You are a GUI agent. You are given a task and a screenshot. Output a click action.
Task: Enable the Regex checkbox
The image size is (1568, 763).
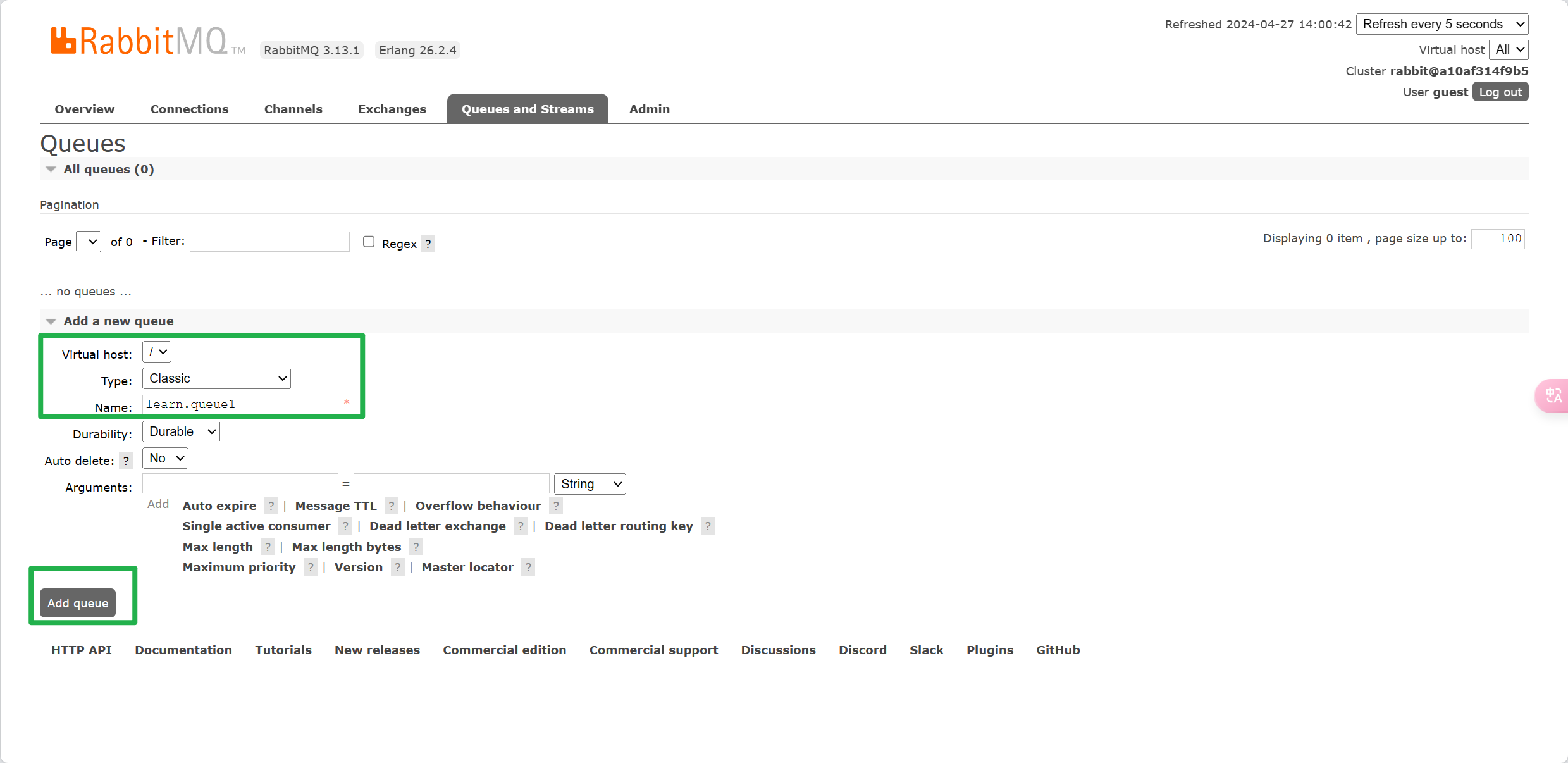pos(369,242)
